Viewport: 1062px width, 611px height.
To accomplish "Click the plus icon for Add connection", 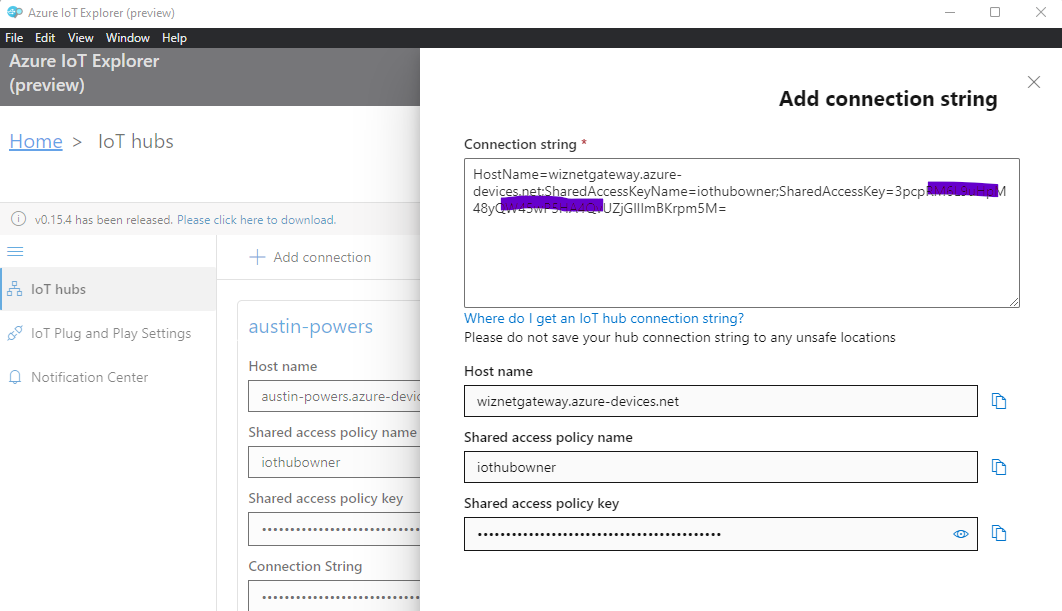I will tap(257, 257).
